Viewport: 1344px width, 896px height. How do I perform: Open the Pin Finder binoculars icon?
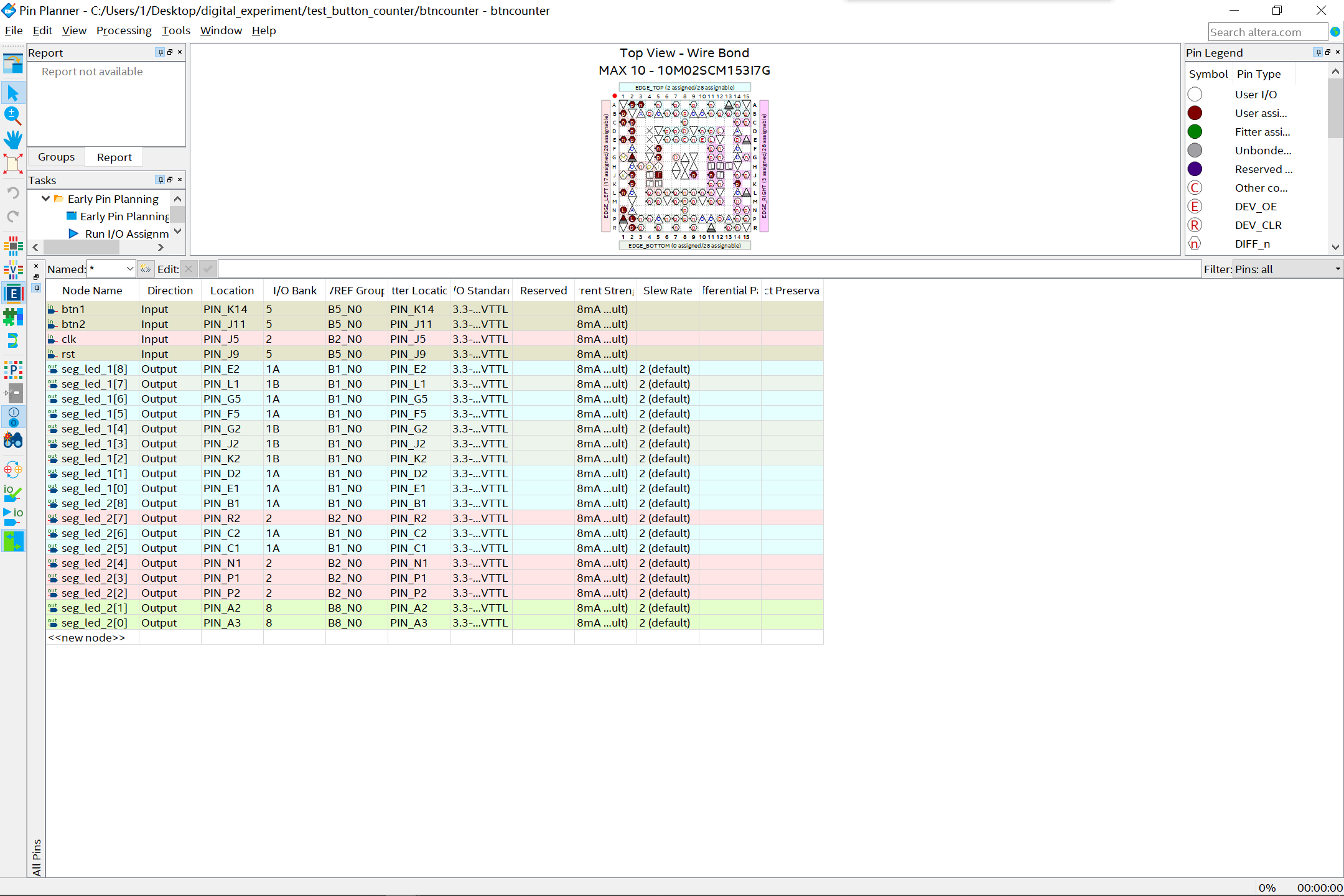tap(13, 441)
